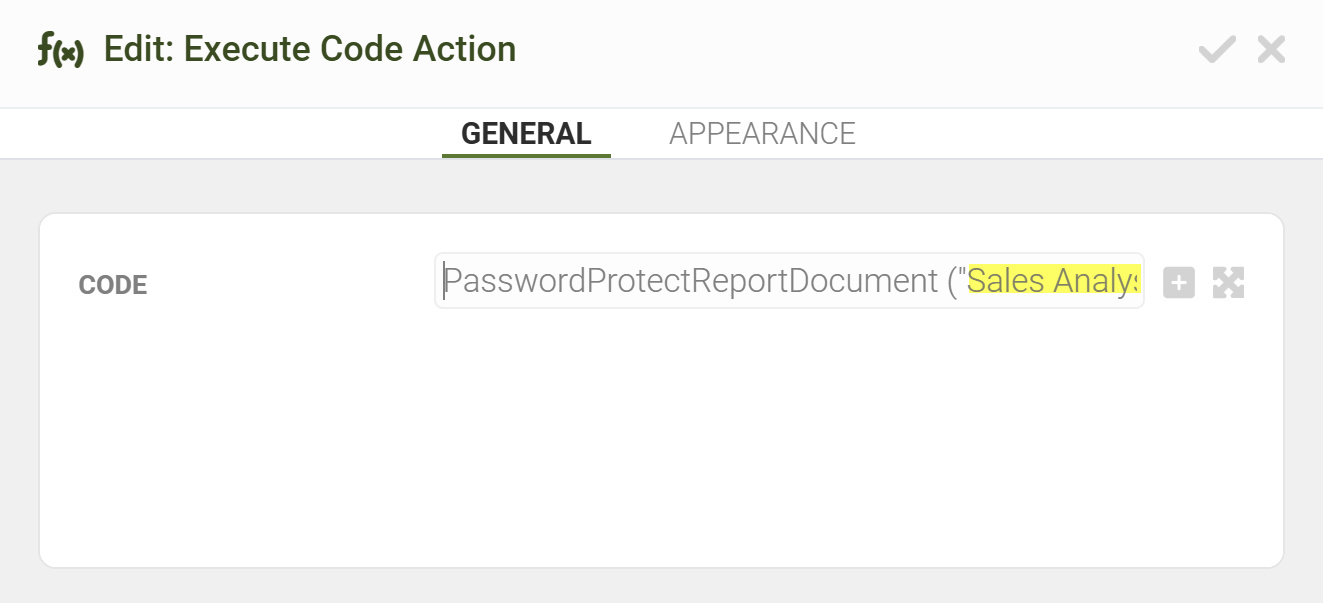Screen dimensions: 1323x603
Task: Click blank header area beside the title
Action: (850, 50)
